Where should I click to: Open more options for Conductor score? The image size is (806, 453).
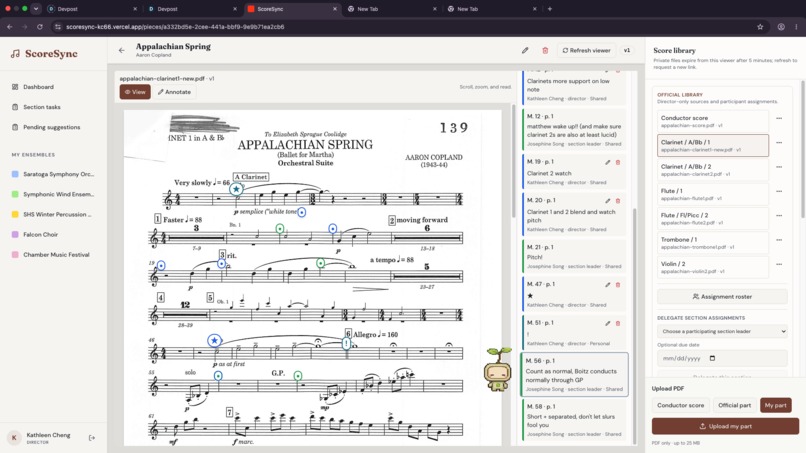click(779, 118)
